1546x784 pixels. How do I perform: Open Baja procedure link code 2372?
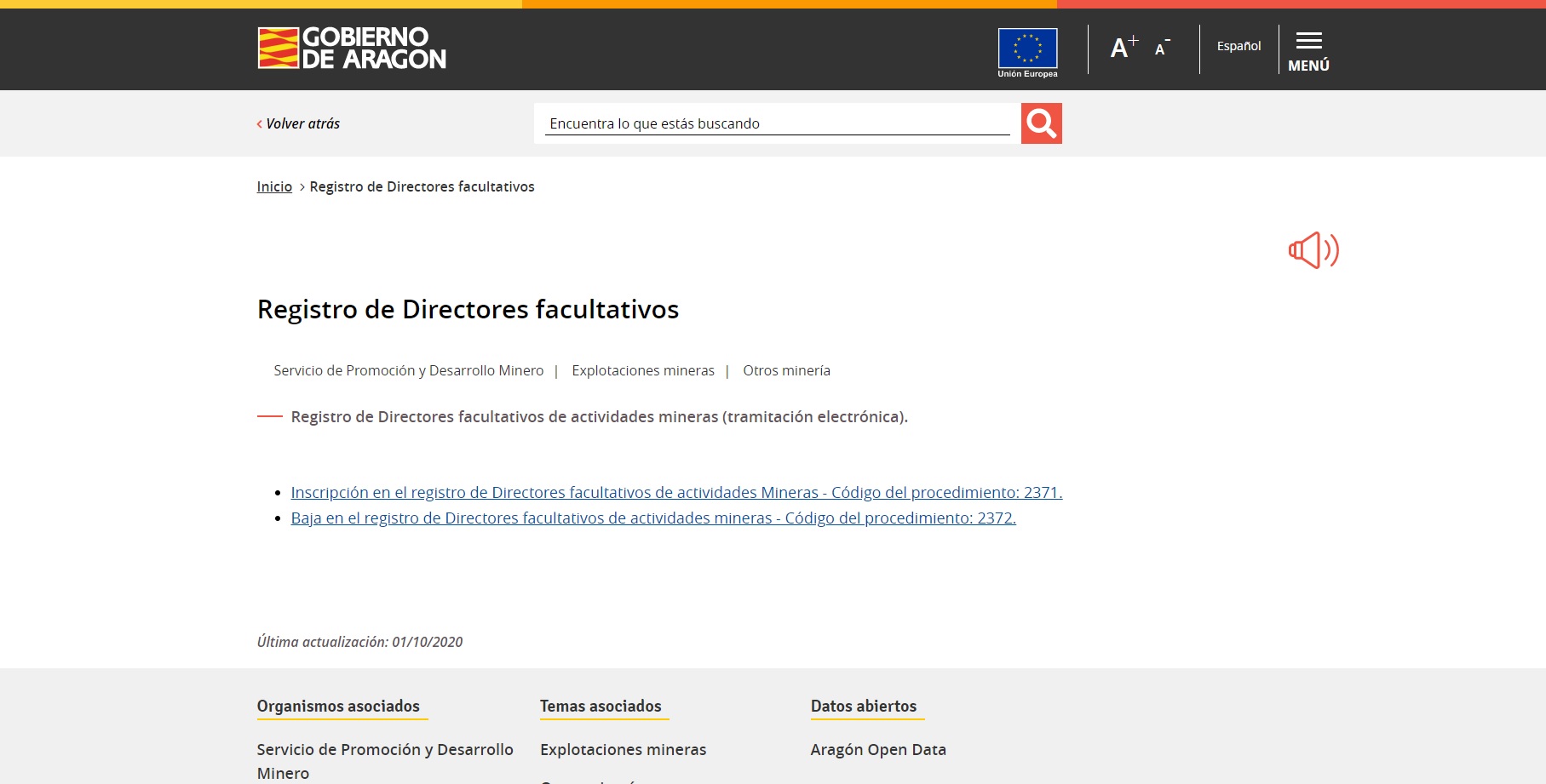coord(653,518)
